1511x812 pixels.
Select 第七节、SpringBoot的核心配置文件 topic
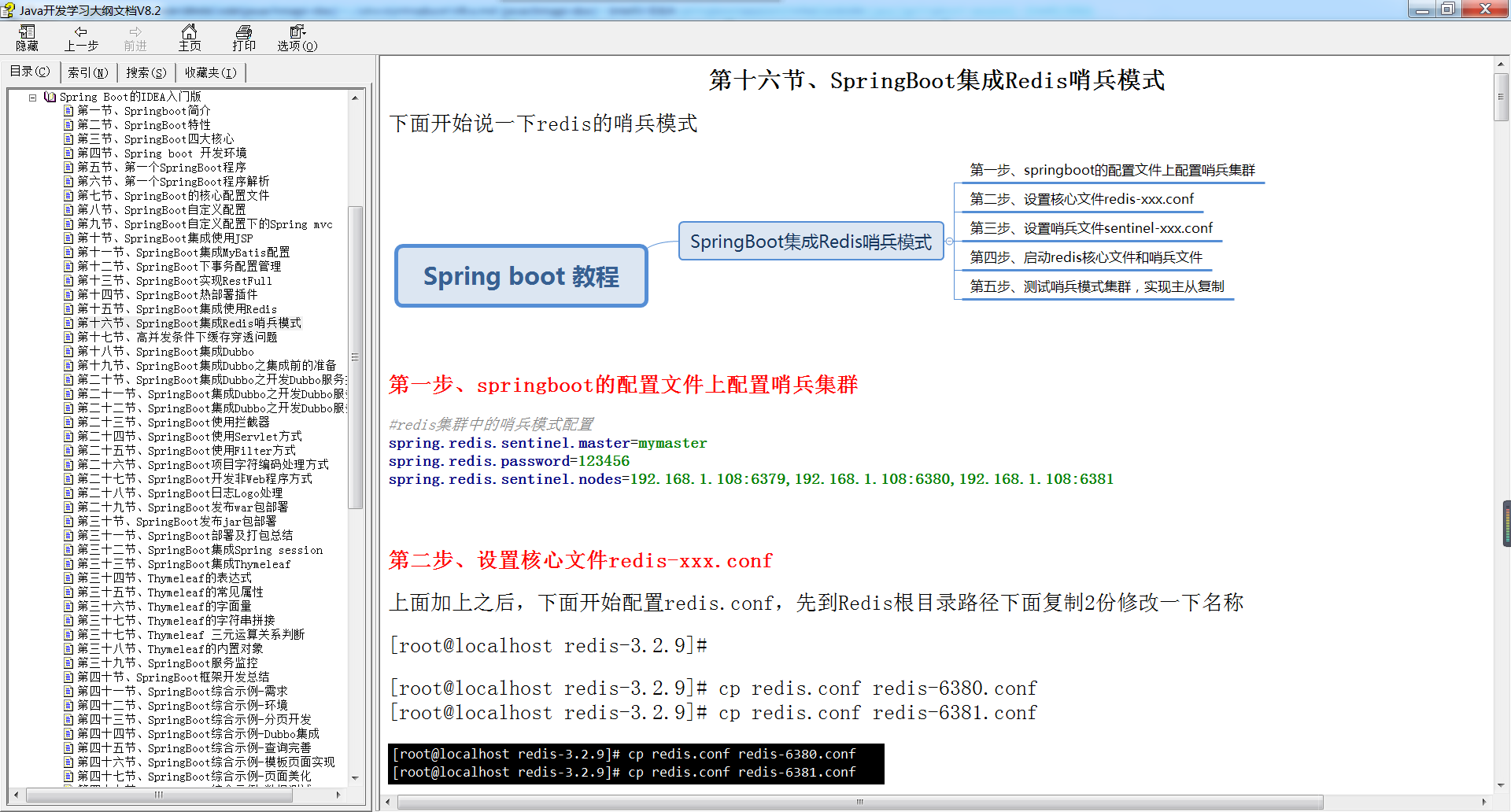coord(173,196)
